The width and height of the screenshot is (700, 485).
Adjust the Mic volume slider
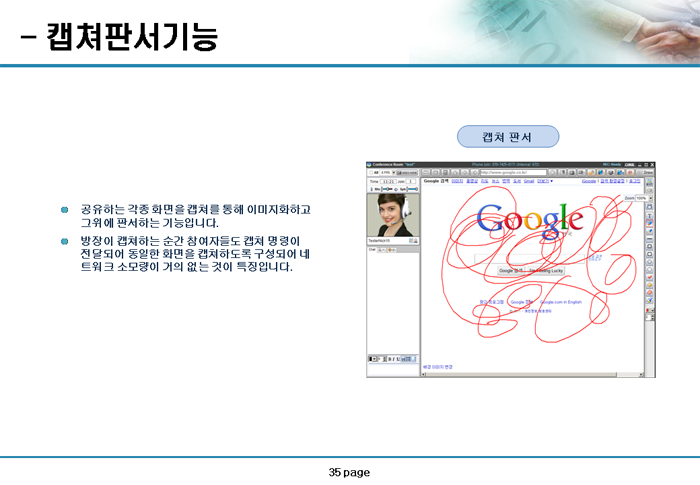(x=387, y=189)
